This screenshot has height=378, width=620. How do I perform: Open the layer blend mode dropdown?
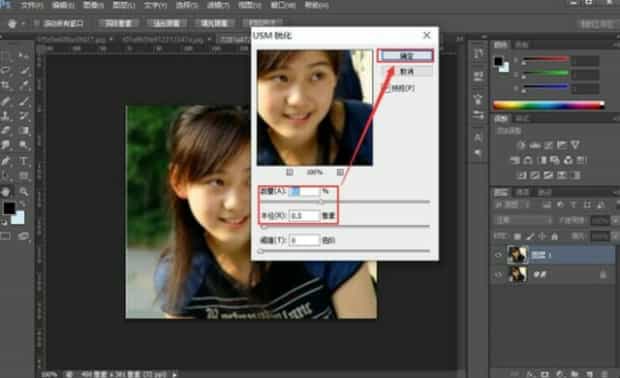tap(524, 220)
